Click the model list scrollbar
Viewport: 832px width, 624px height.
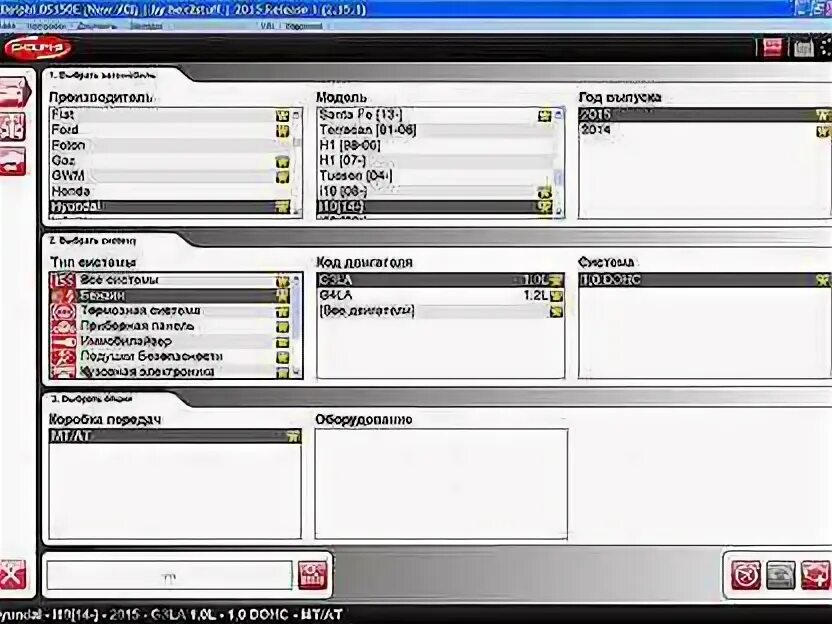point(559,162)
